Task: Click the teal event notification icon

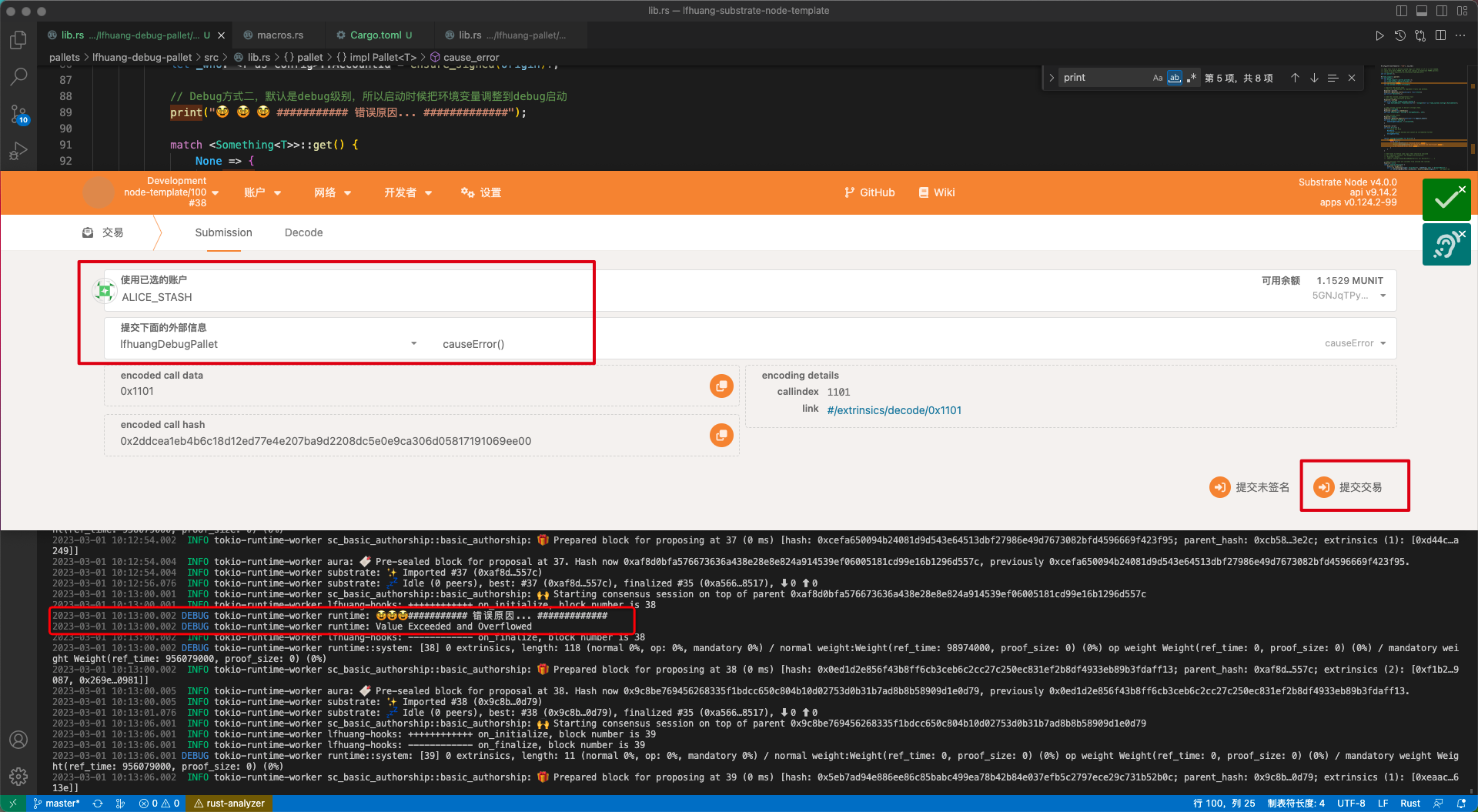Action: coord(1446,245)
